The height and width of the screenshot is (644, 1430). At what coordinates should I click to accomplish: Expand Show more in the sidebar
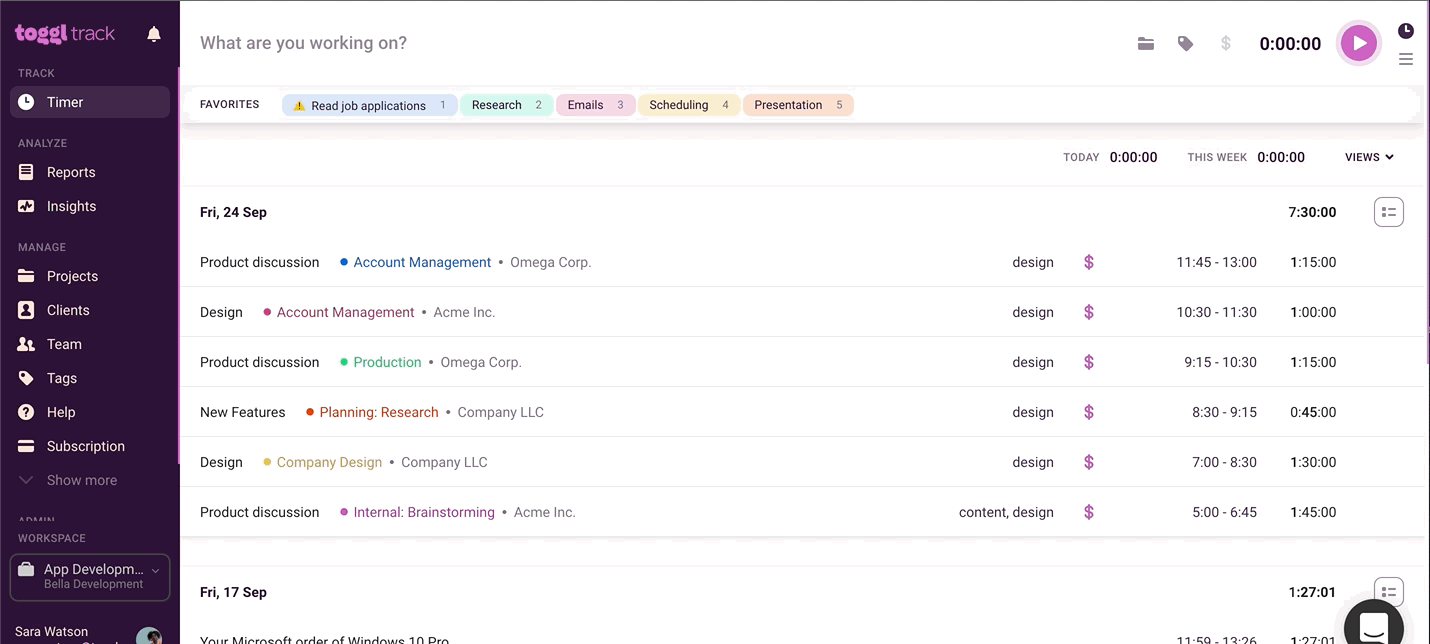pyautogui.click(x=81, y=480)
